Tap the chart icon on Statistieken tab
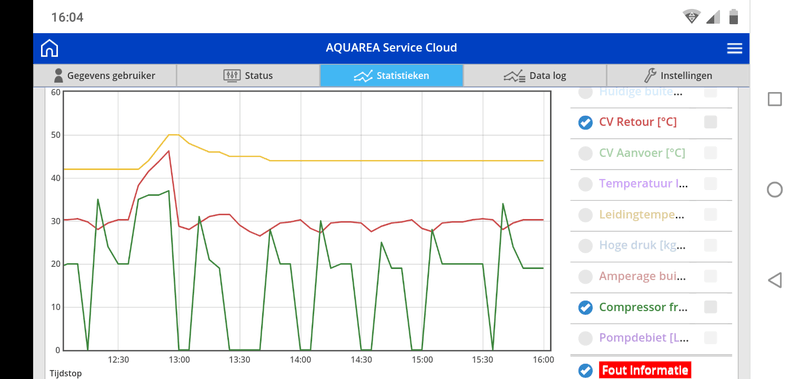This screenshot has width=800, height=379. 363,76
